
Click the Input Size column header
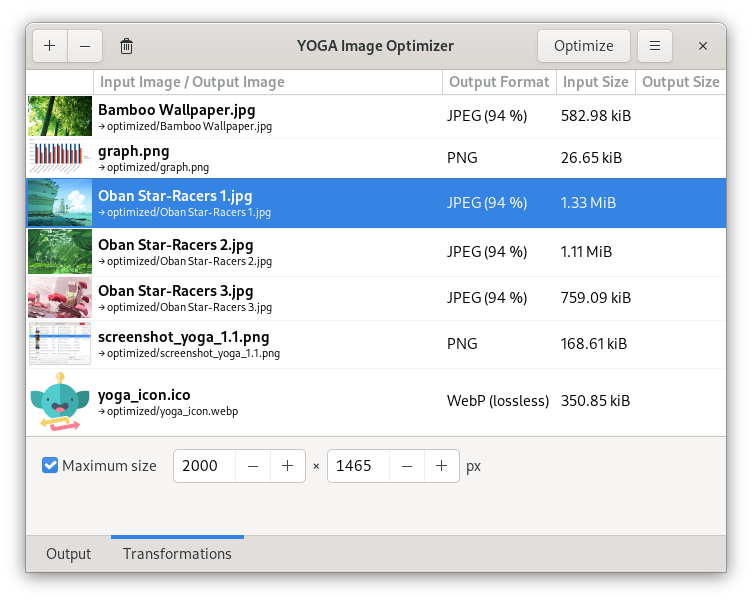pos(595,82)
